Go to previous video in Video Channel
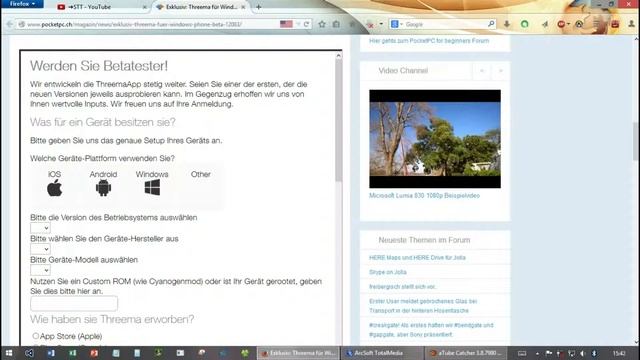Viewport: 640px width, 360px height. click(482, 71)
